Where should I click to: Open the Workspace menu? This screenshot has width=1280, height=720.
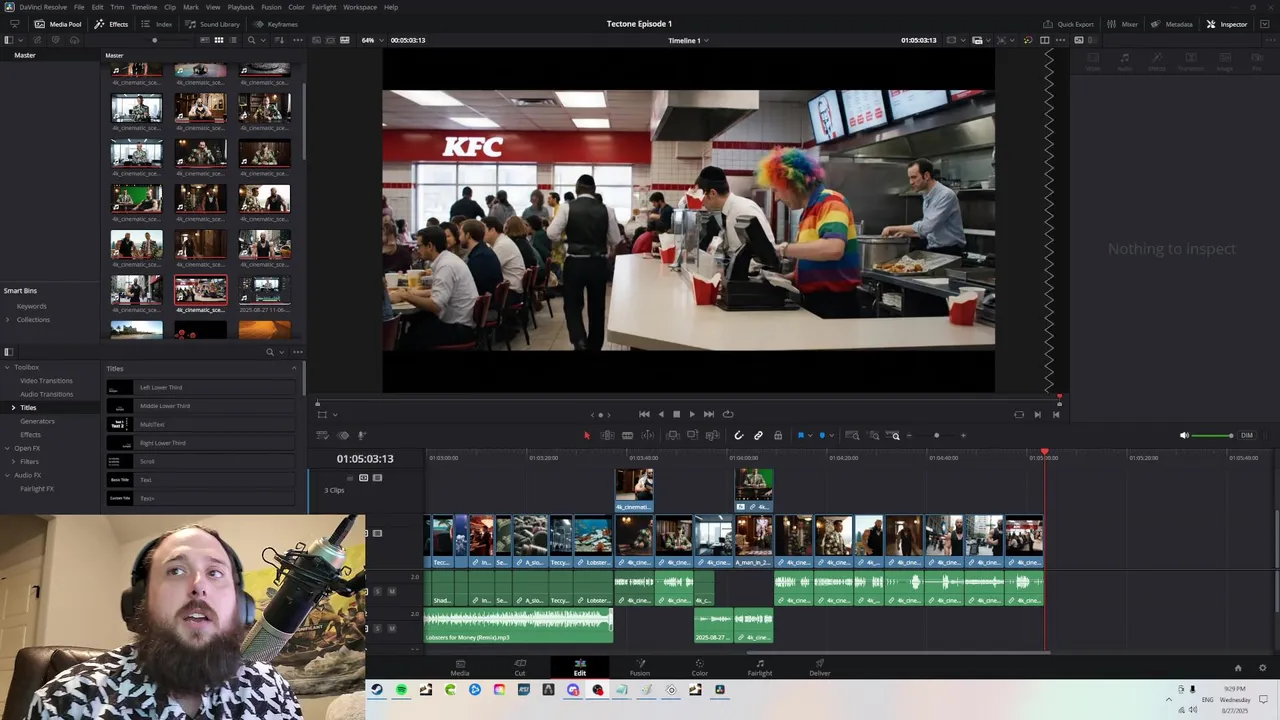pos(360,7)
